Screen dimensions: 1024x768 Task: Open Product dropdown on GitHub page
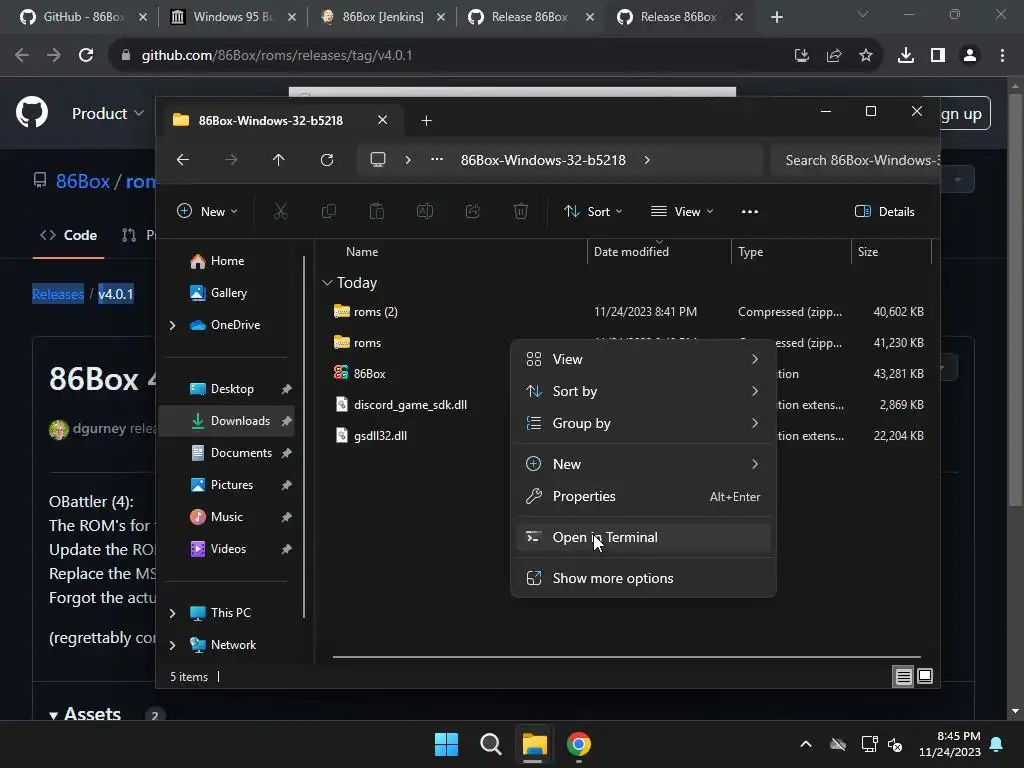click(108, 113)
